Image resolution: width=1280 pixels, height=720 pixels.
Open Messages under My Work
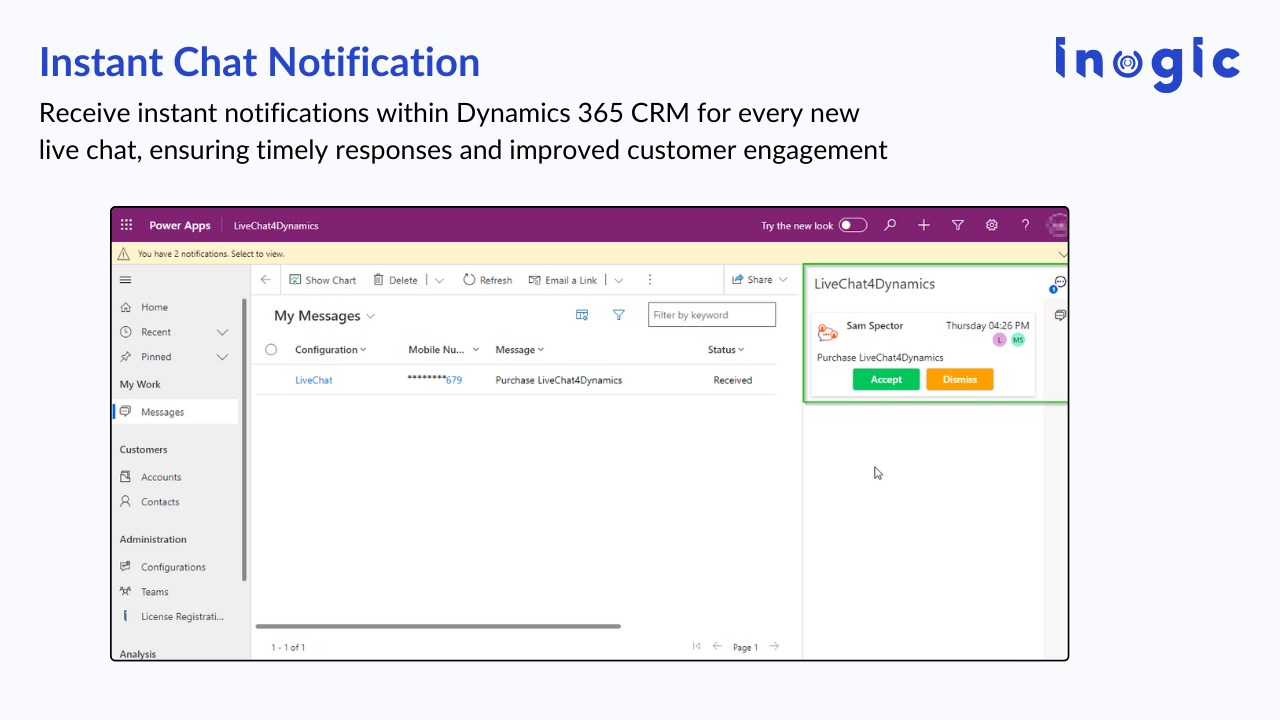[x=177, y=411]
